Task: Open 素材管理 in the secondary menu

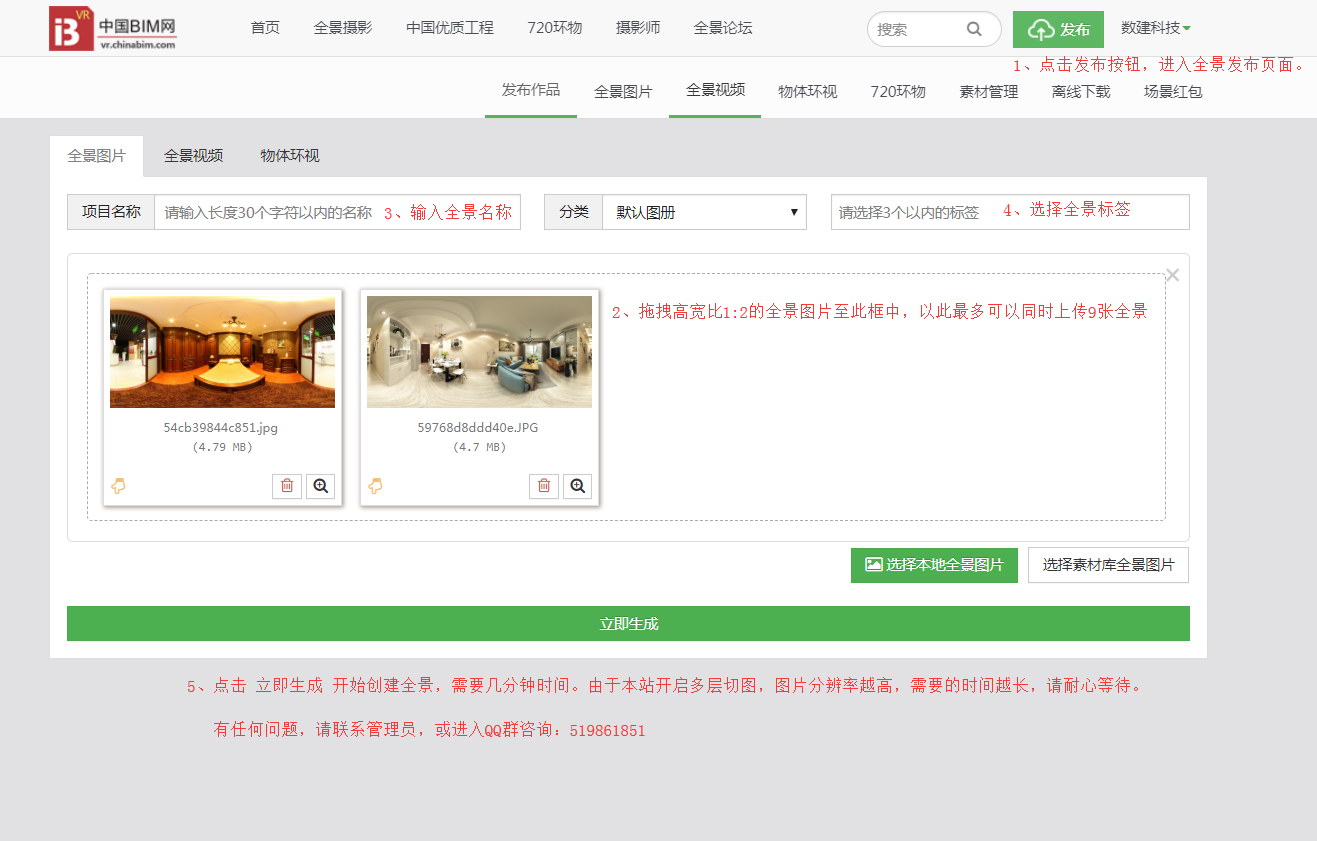Action: (x=989, y=91)
